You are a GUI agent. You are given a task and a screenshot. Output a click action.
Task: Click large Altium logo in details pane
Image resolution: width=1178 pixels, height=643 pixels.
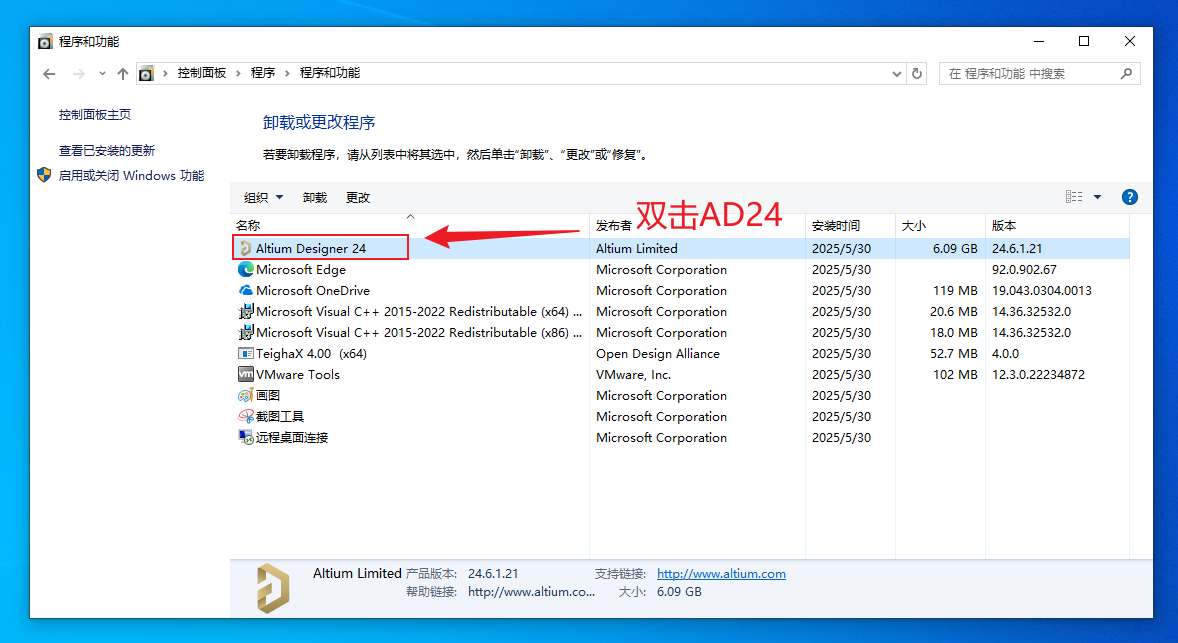coord(273,588)
